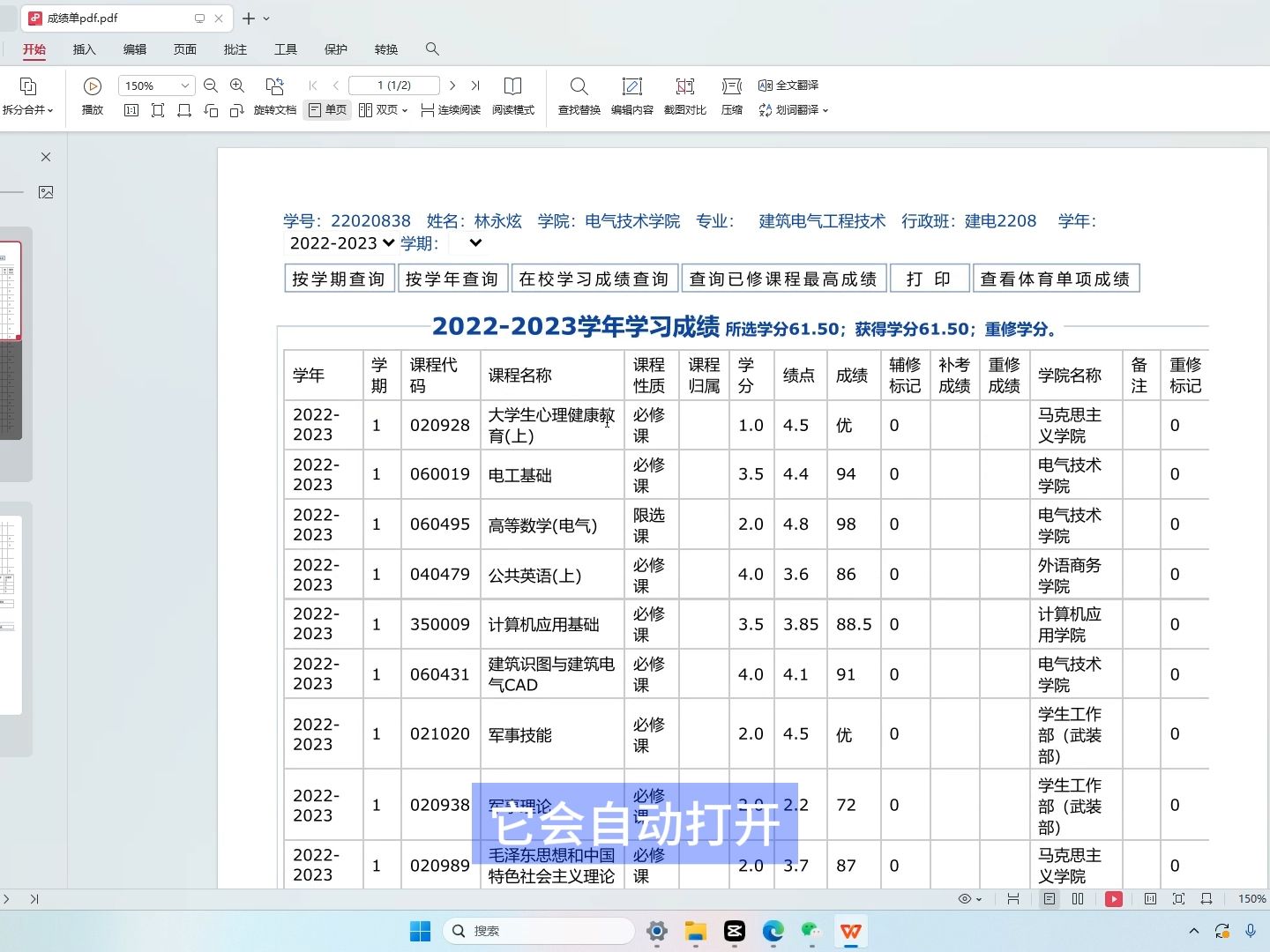Click the image icon in side panel
The height and width of the screenshot is (952, 1270).
click(46, 192)
